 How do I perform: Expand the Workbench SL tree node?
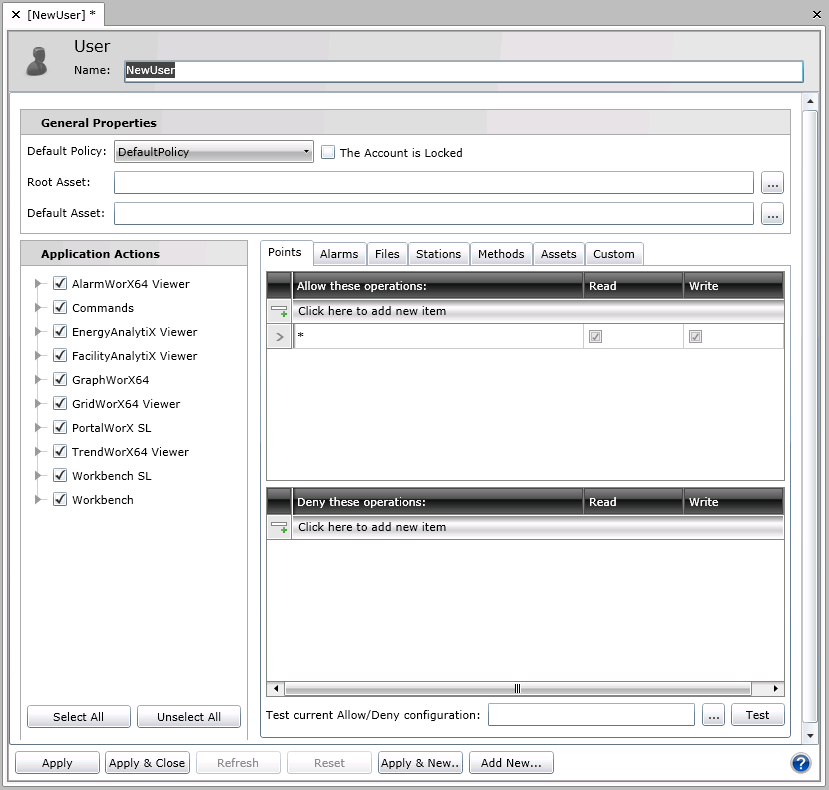pyautogui.click(x=39, y=476)
